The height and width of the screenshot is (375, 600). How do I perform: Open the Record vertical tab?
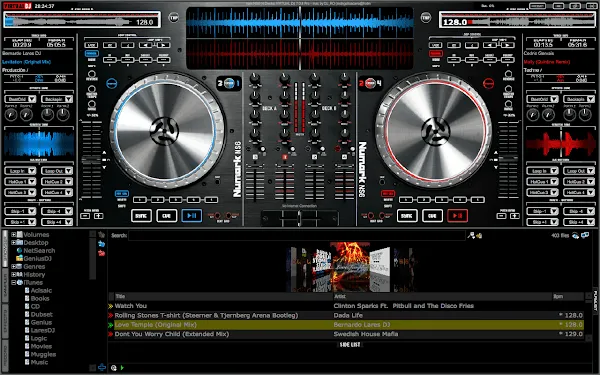5,356
